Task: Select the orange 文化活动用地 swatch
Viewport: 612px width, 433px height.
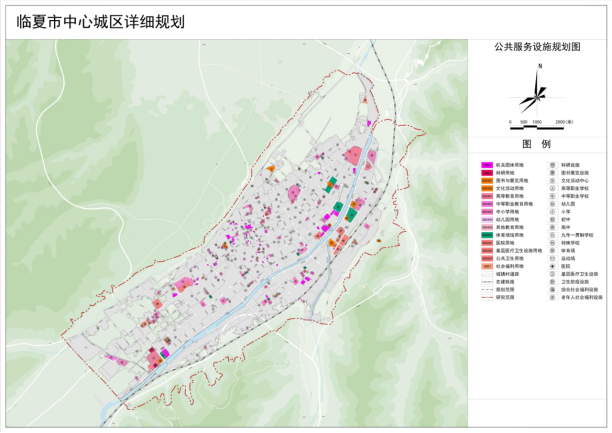Action: coord(486,187)
